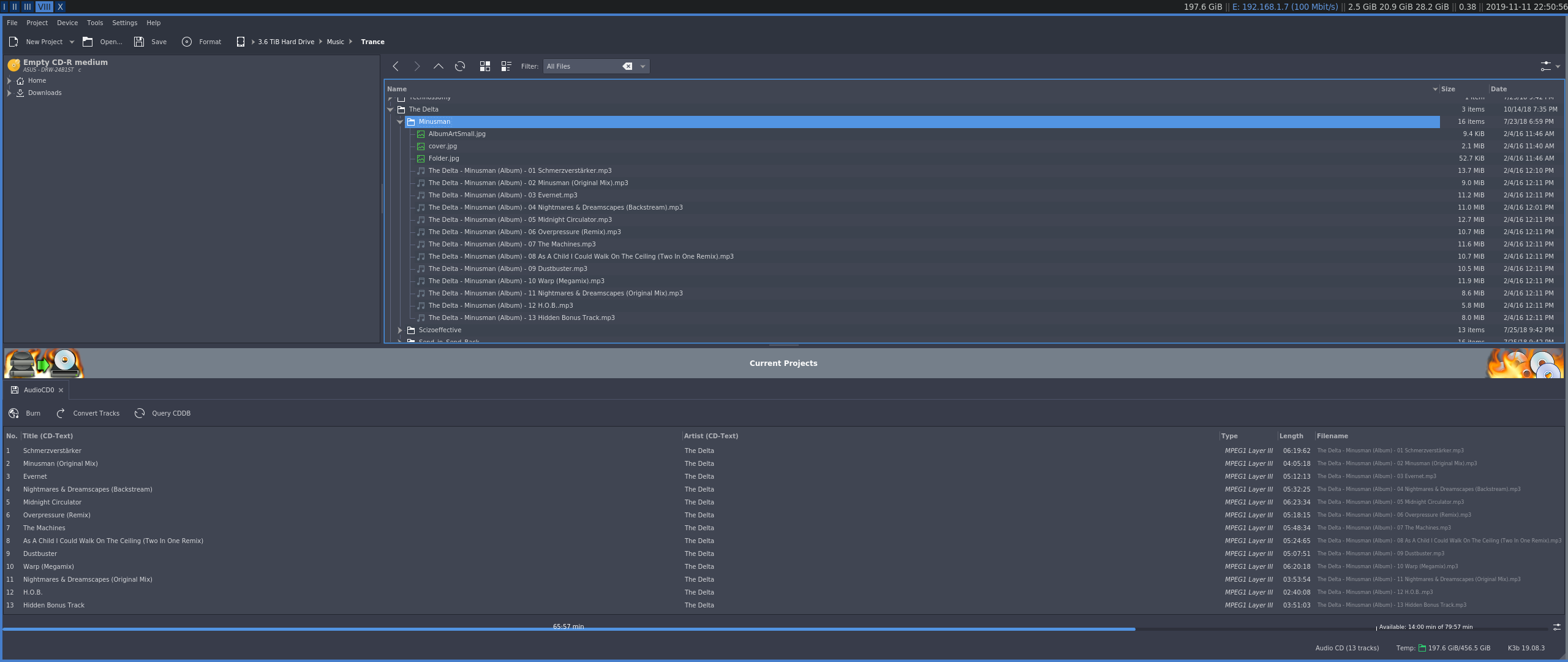Switch to icon view mode
Screen dimensions: 1568x662
tap(485, 66)
